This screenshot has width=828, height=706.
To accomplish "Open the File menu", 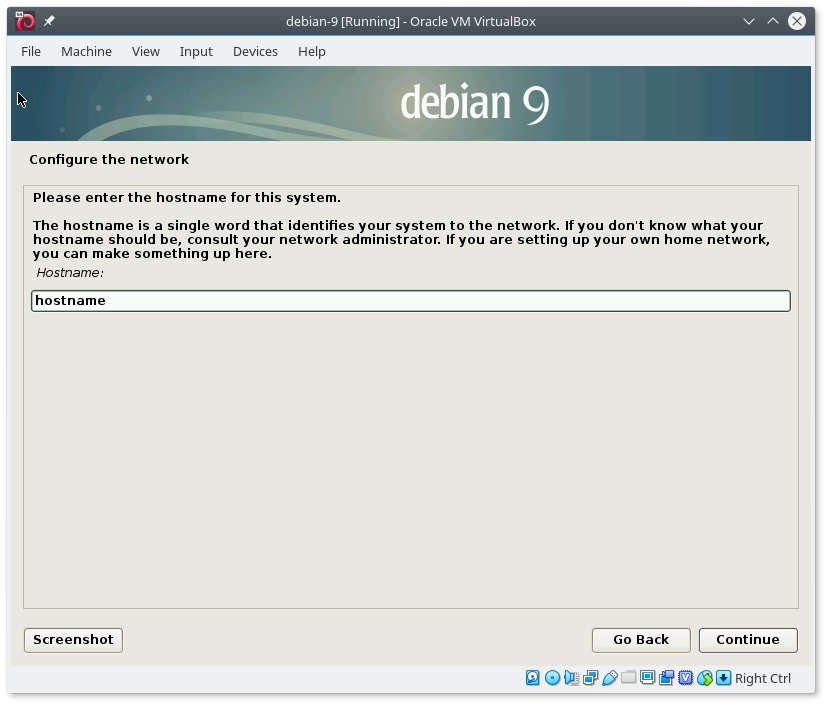I will pyautogui.click(x=31, y=51).
